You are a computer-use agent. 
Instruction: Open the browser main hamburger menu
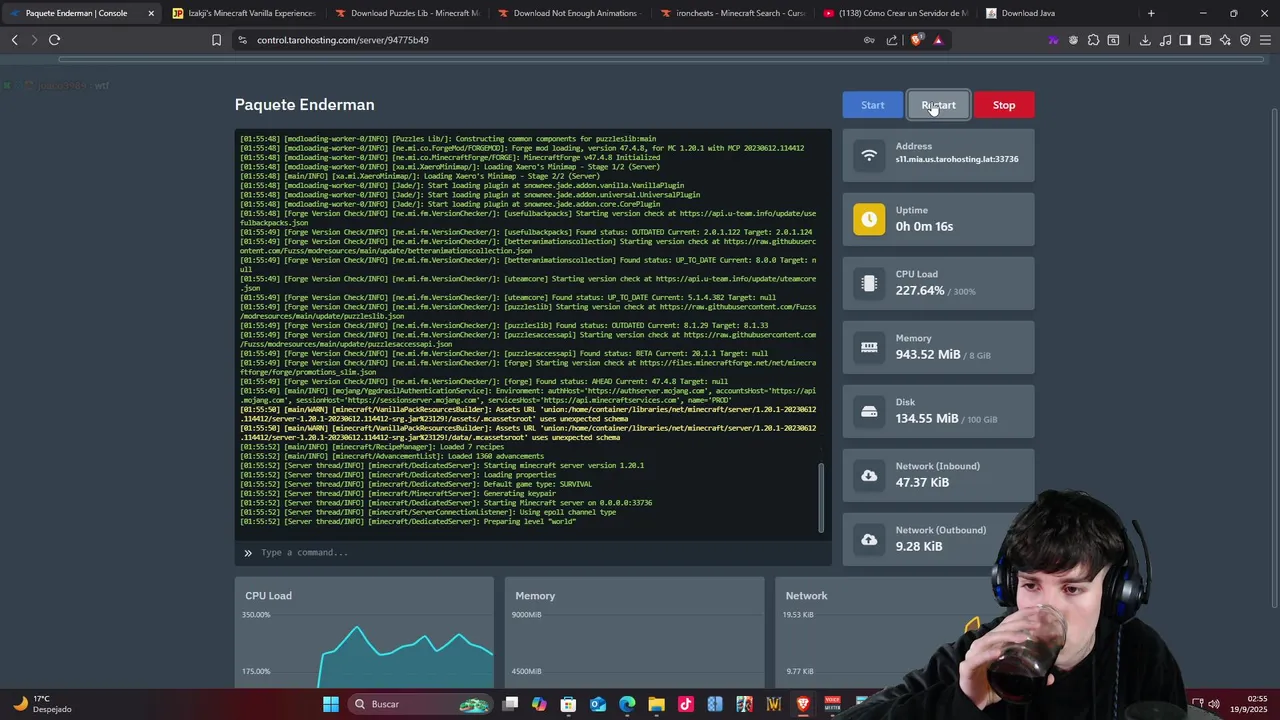pyautogui.click(x=1265, y=40)
